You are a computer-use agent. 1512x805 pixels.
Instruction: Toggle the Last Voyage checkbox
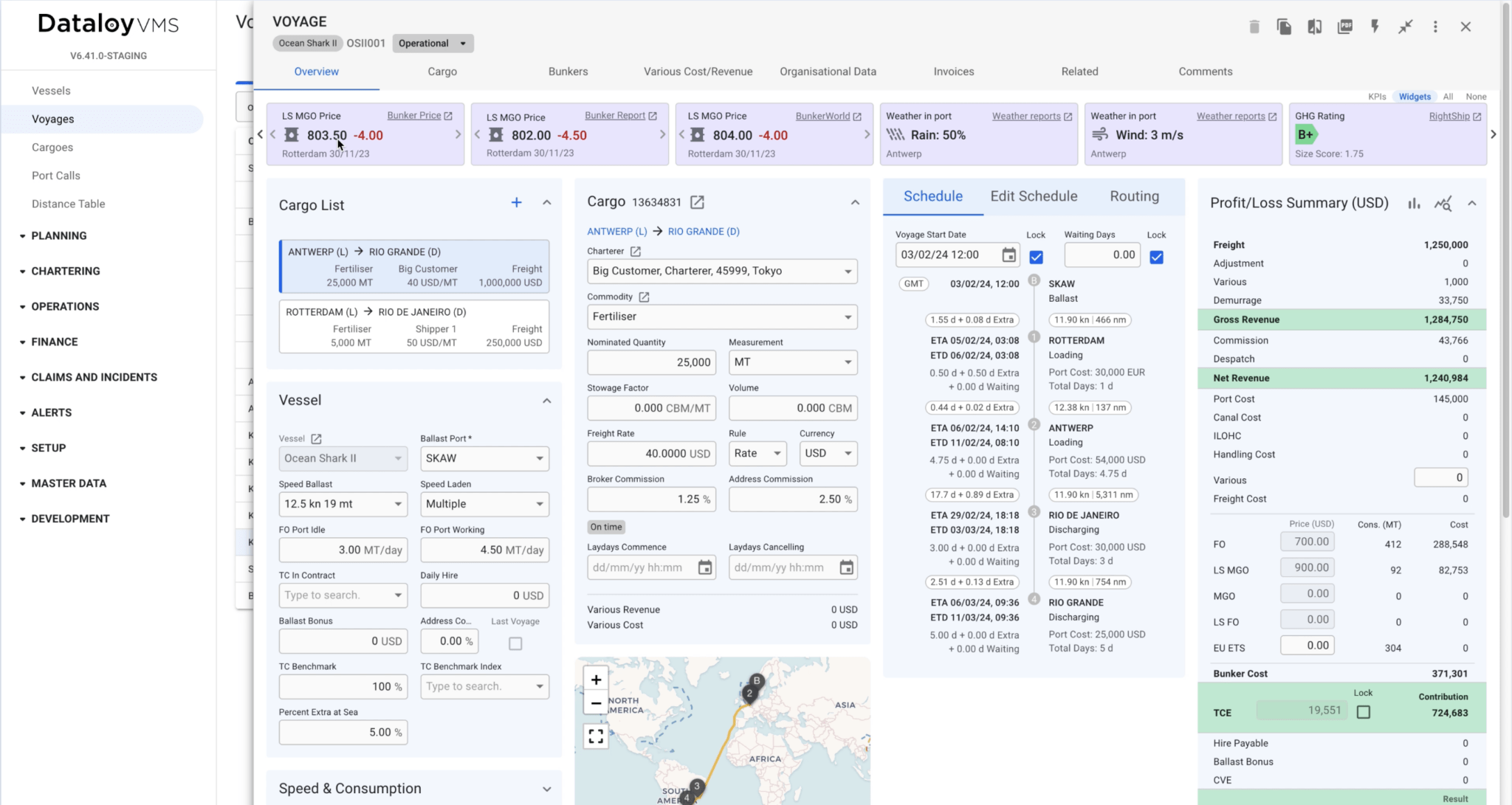click(x=515, y=643)
